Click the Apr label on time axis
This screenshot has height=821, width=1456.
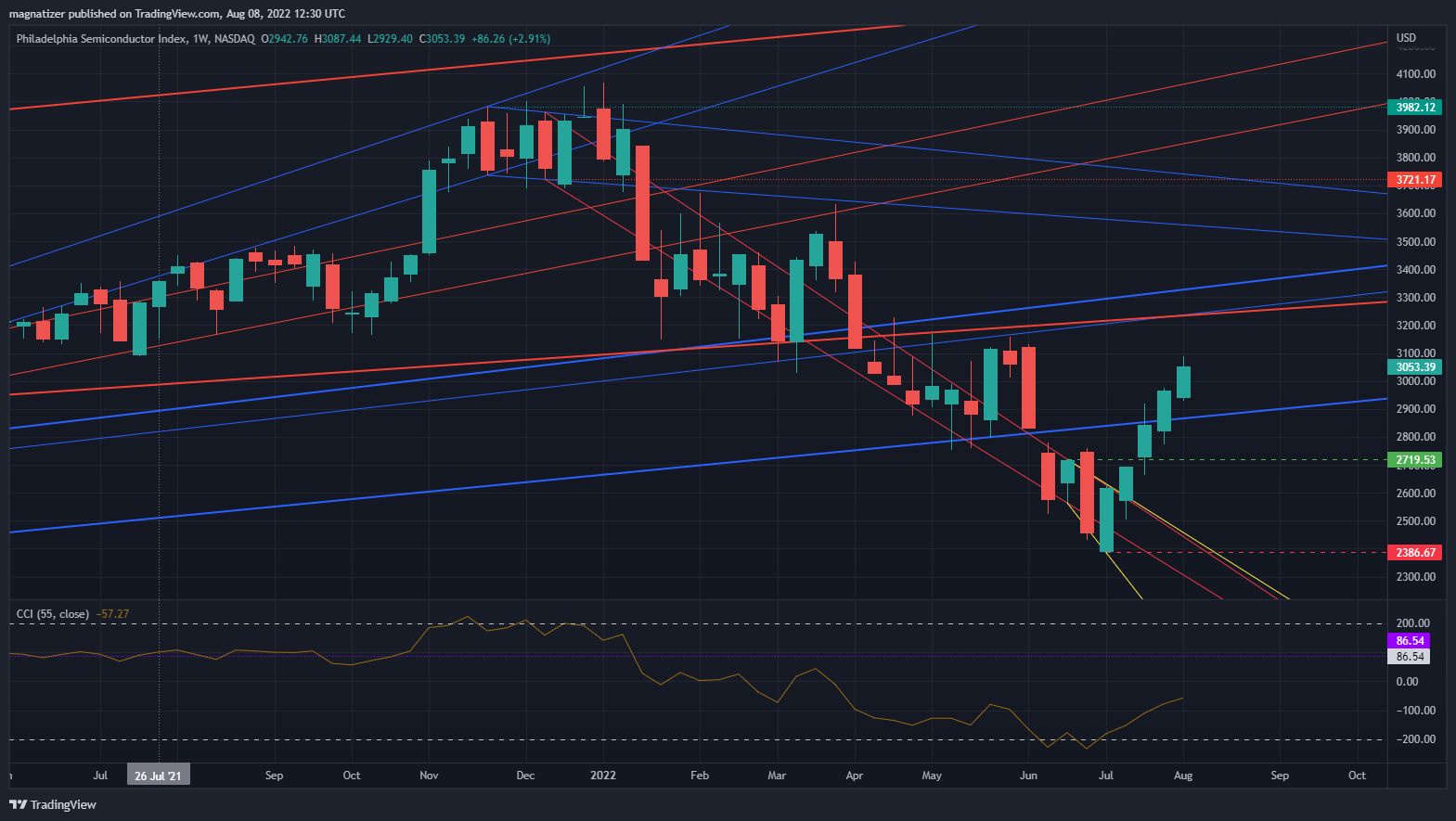tap(855, 776)
